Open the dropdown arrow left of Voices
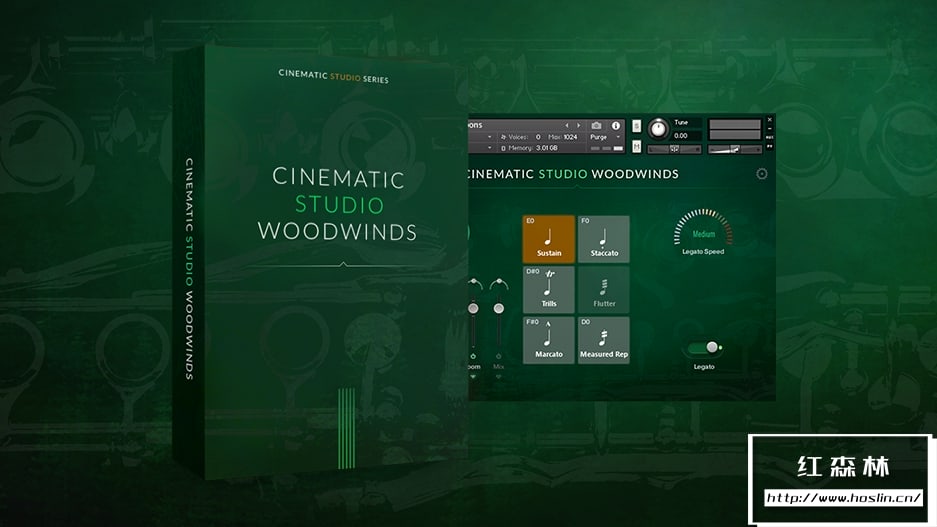The image size is (937, 527). (489, 137)
